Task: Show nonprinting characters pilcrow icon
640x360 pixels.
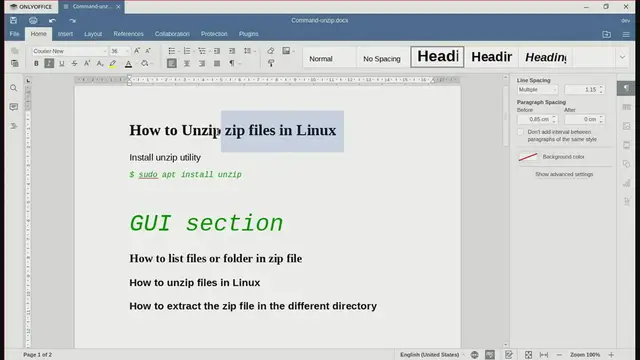Action: click(233, 63)
